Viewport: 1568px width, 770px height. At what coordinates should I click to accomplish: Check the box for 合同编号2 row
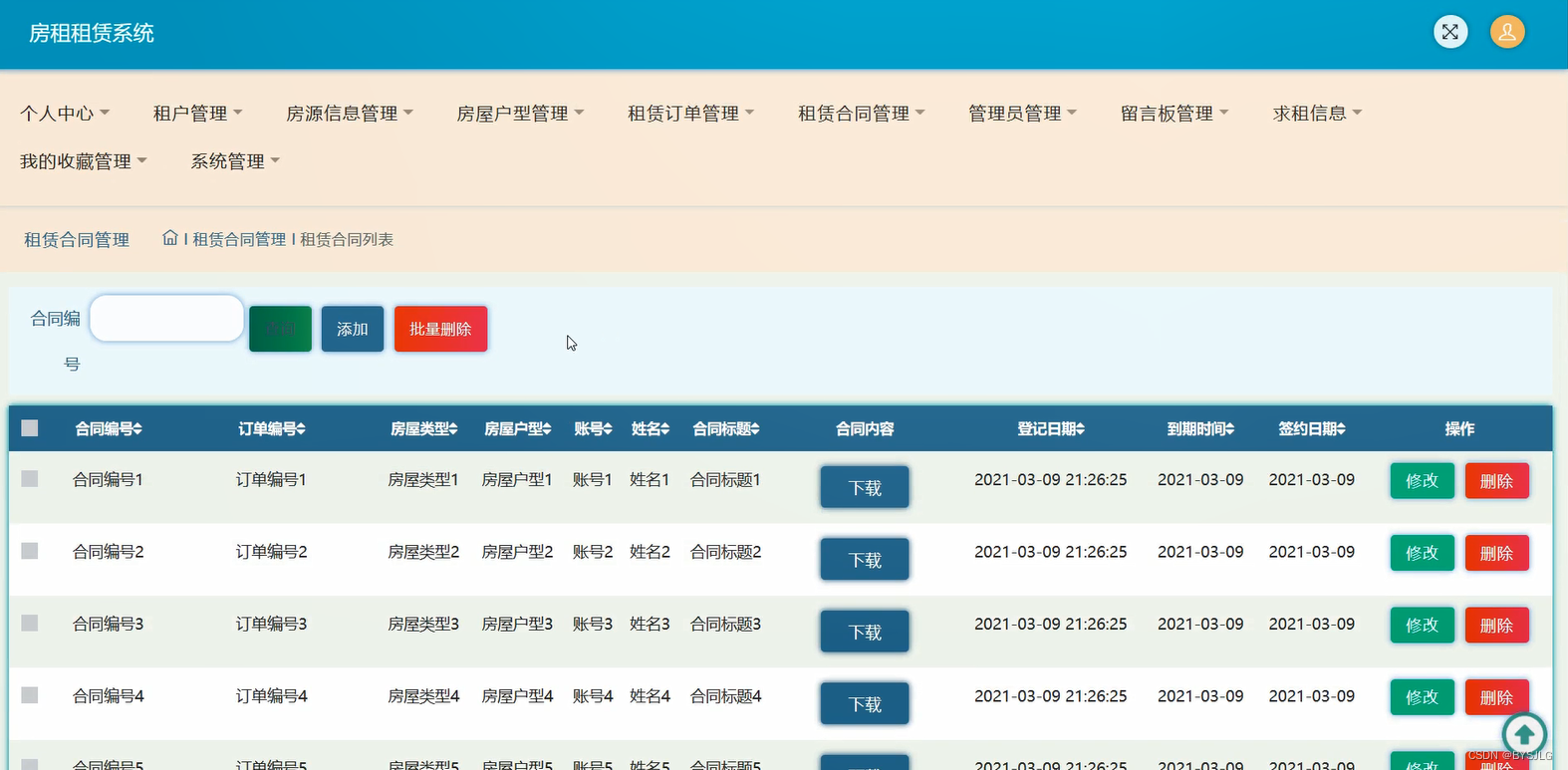30,551
